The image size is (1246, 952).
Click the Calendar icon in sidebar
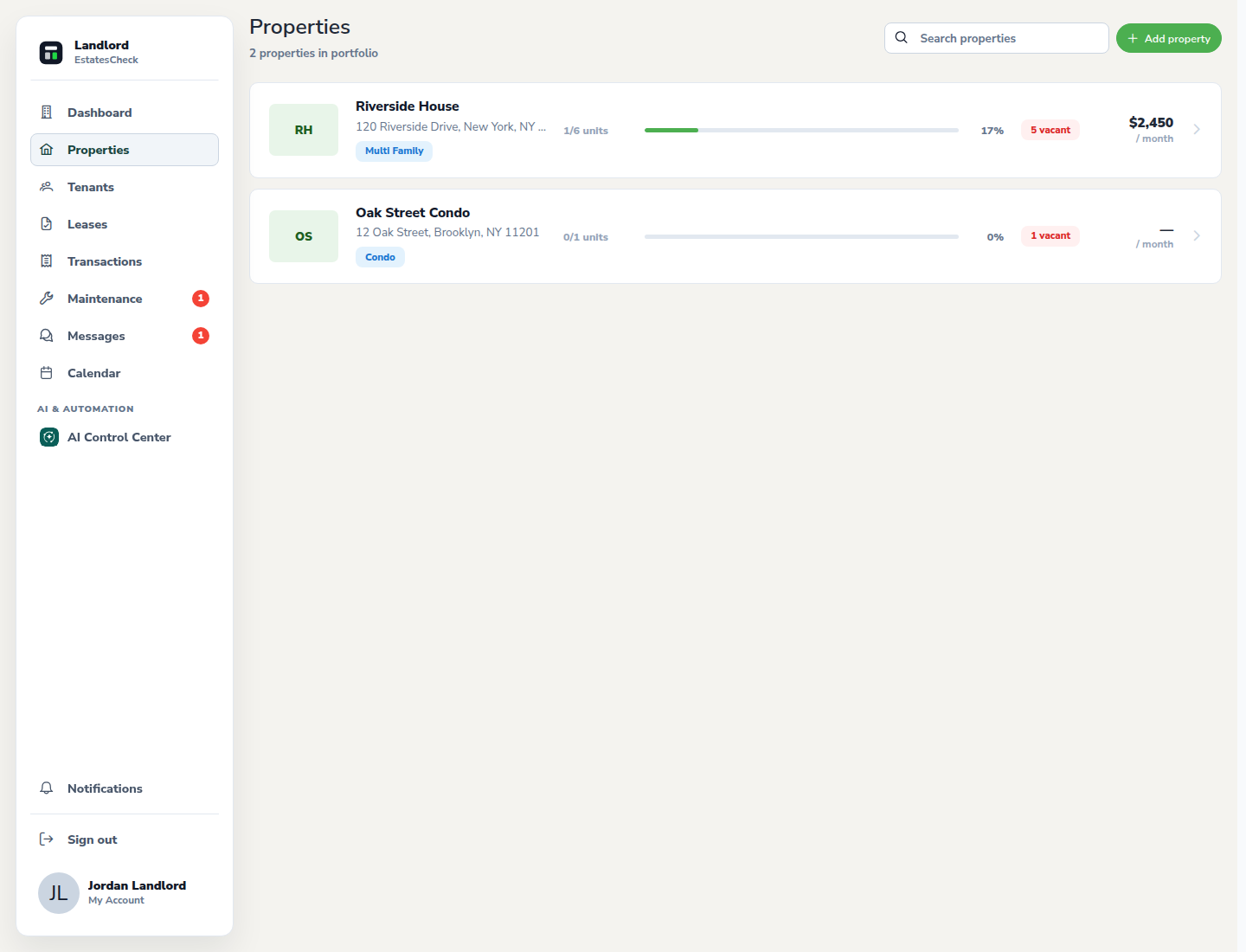click(47, 373)
